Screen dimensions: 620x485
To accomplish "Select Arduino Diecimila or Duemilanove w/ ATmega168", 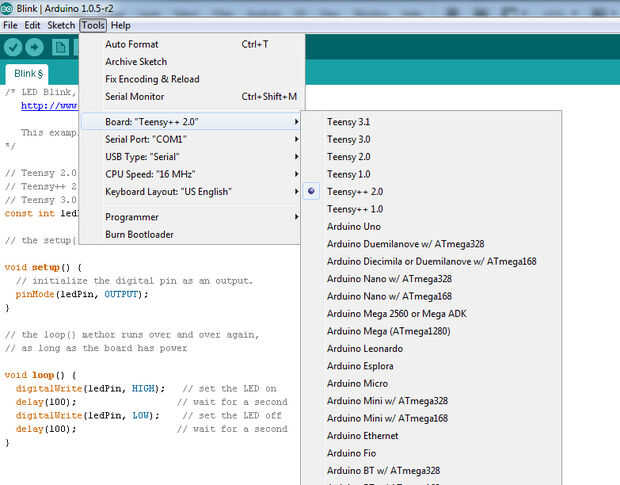I will pyautogui.click(x=431, y=261).
